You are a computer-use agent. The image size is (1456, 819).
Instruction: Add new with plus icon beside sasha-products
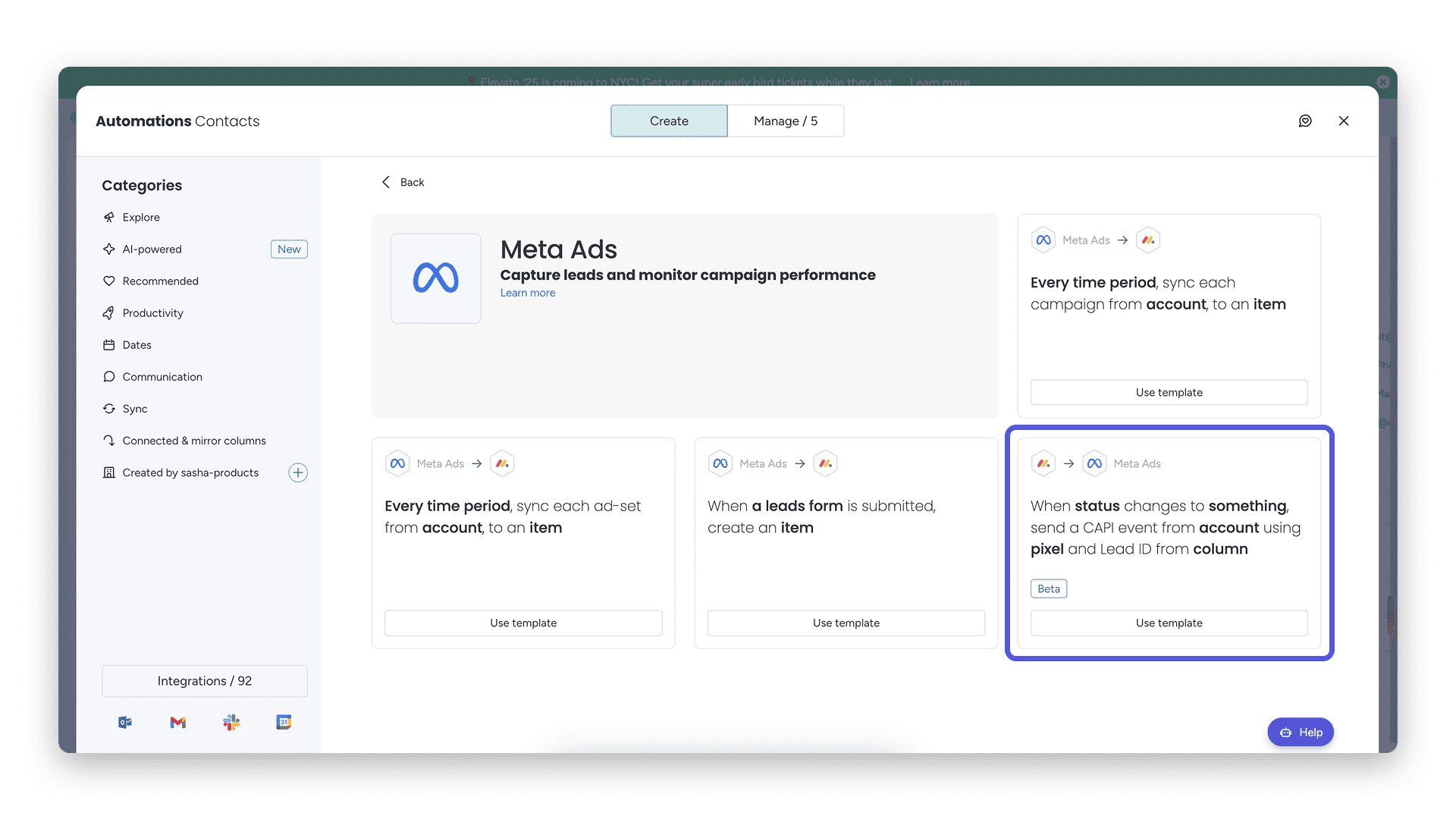[x=298, y=473]
